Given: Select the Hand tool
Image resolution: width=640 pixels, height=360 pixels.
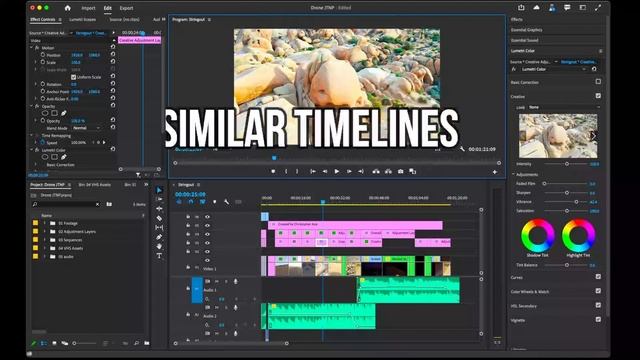Looking at the screenshot, I should 159,247.
